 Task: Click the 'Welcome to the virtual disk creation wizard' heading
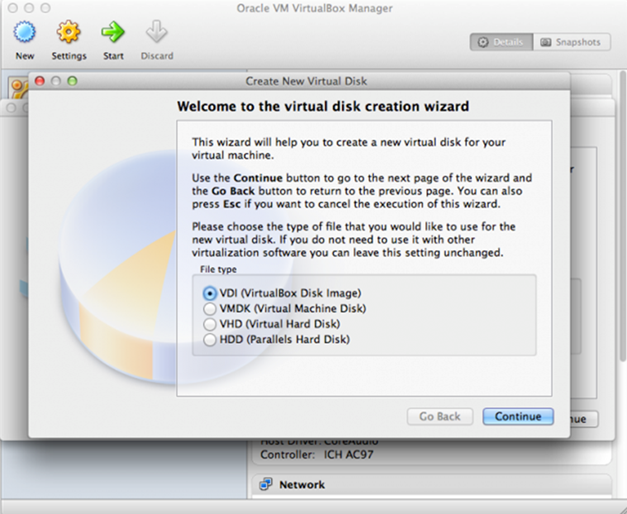[323, 106]
